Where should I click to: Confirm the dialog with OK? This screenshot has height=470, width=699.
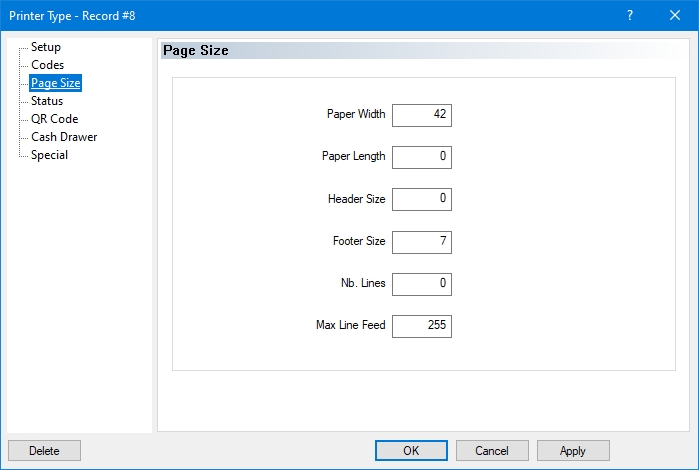(x=411, y=451)
